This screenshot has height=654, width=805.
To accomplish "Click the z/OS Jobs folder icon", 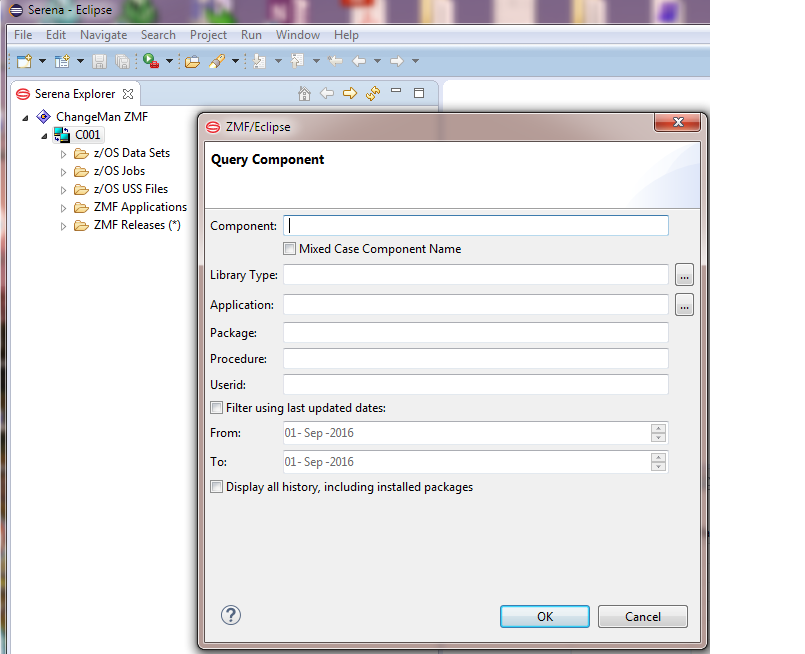I will pos(81,171).
